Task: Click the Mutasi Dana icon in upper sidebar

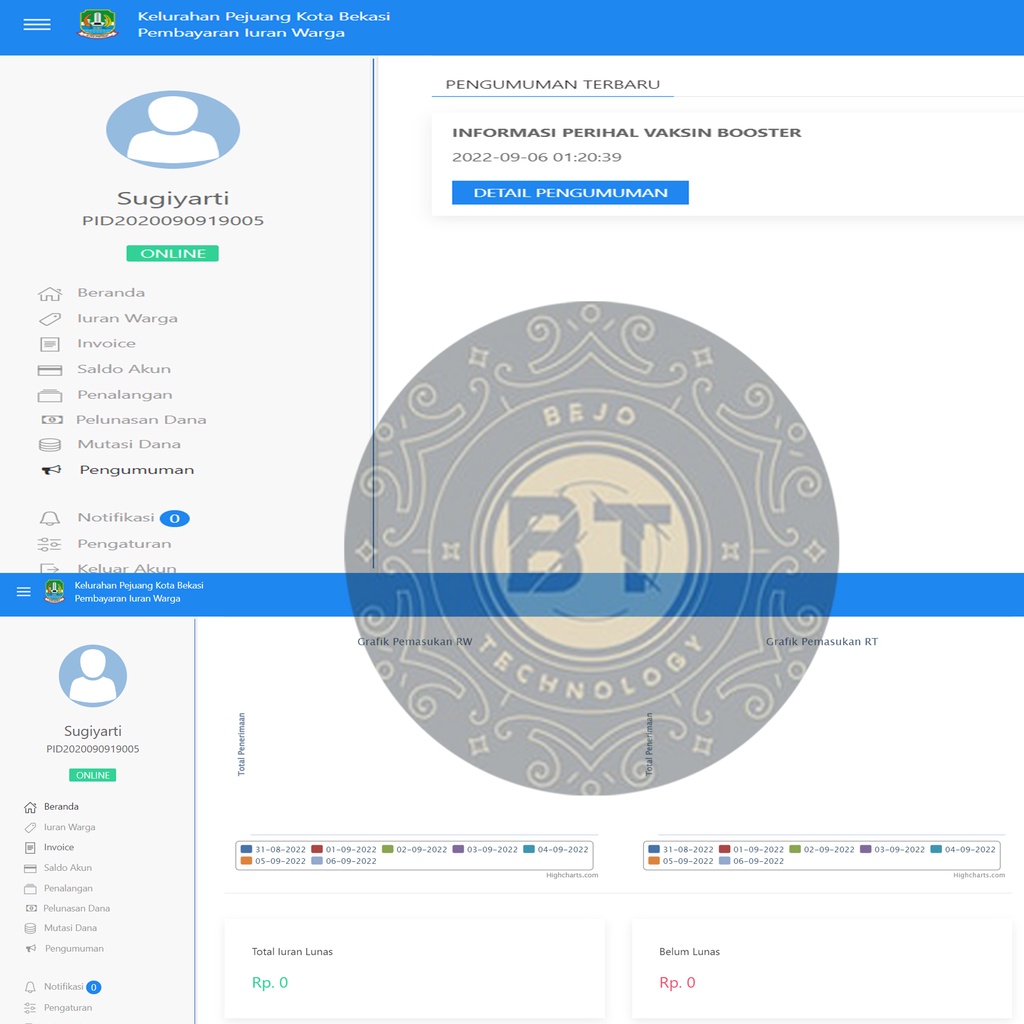Action: pyautogui.click(x=50, y=445)
